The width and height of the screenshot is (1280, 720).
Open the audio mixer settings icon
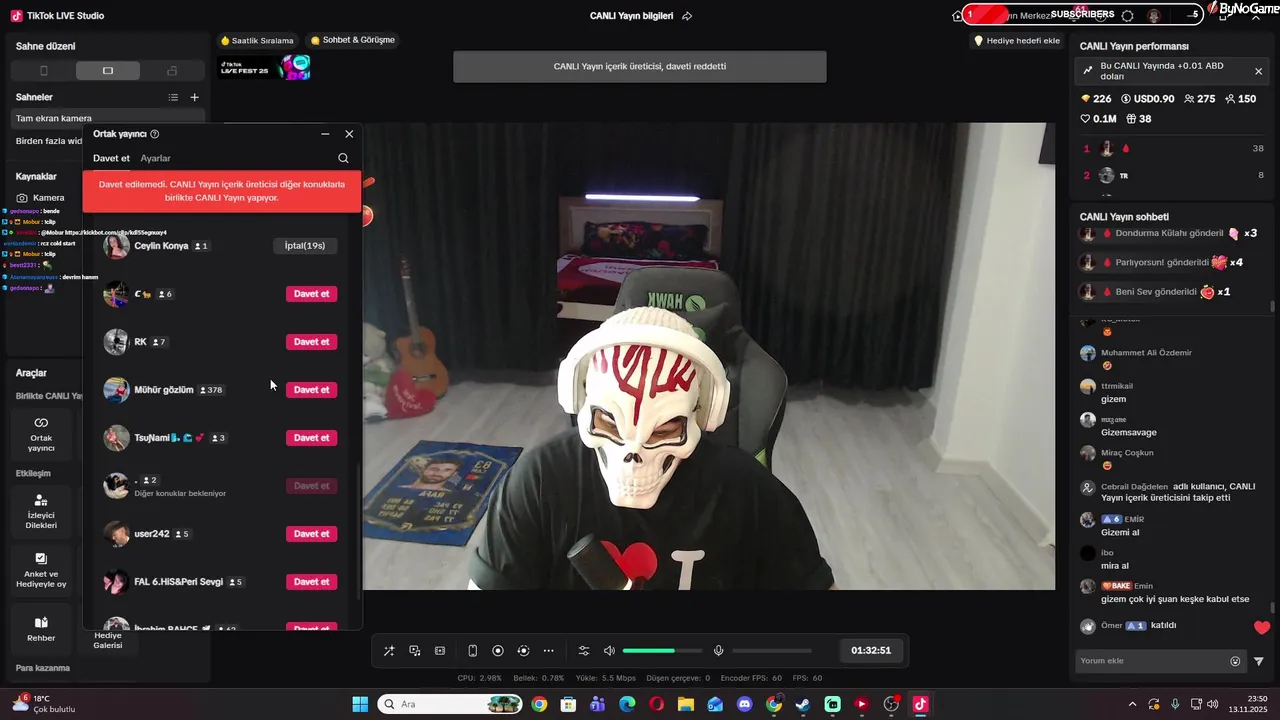pos(584,651)
